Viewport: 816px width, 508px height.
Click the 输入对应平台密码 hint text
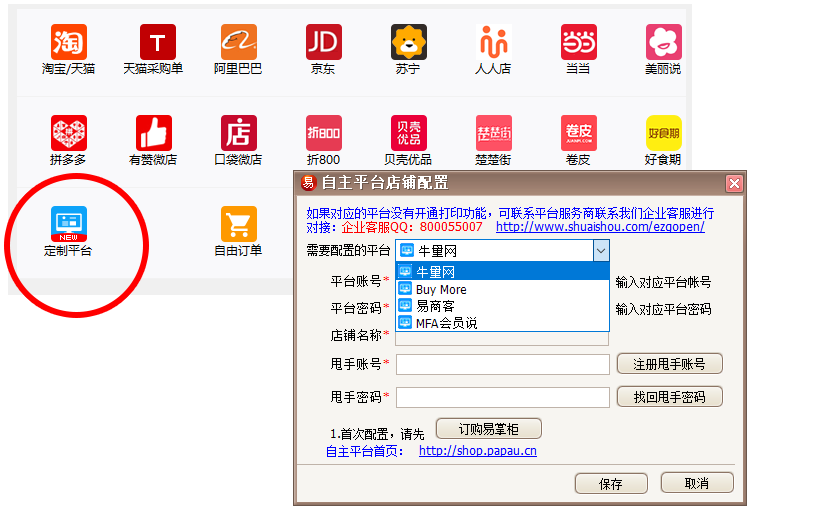[663, 309]
